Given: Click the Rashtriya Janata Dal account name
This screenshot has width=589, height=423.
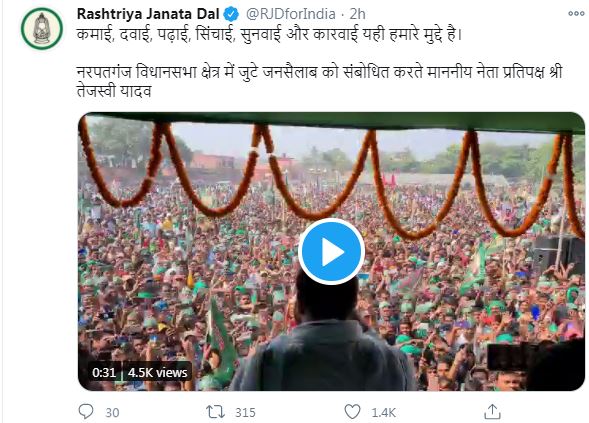Looking at the screenshot, I should 148,14.
